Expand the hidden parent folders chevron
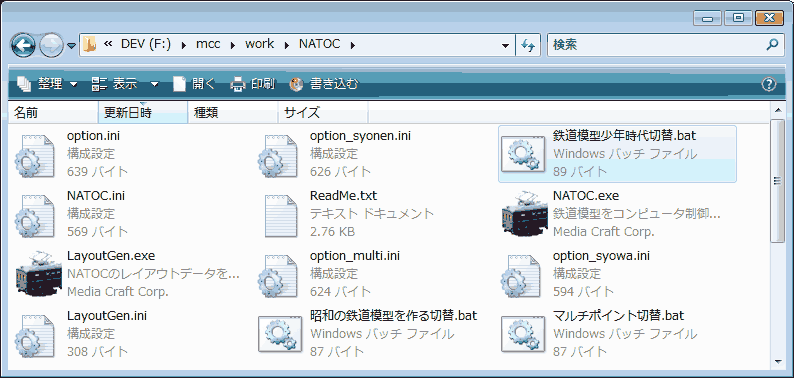 point(107,44)
